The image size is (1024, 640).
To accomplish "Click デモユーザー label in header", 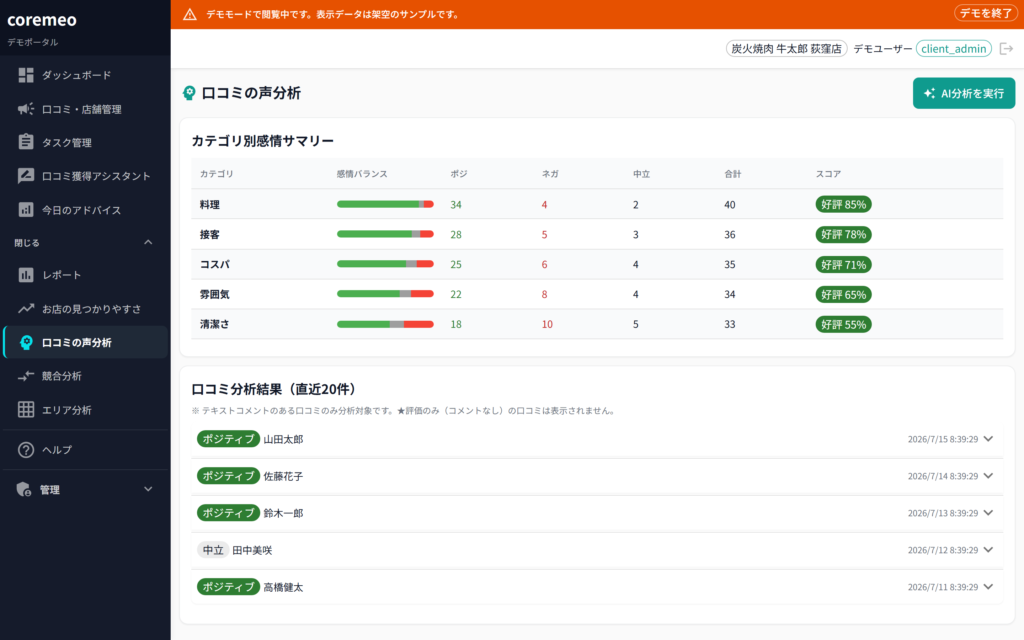I will pyautogui.click(x=882, y=49).
